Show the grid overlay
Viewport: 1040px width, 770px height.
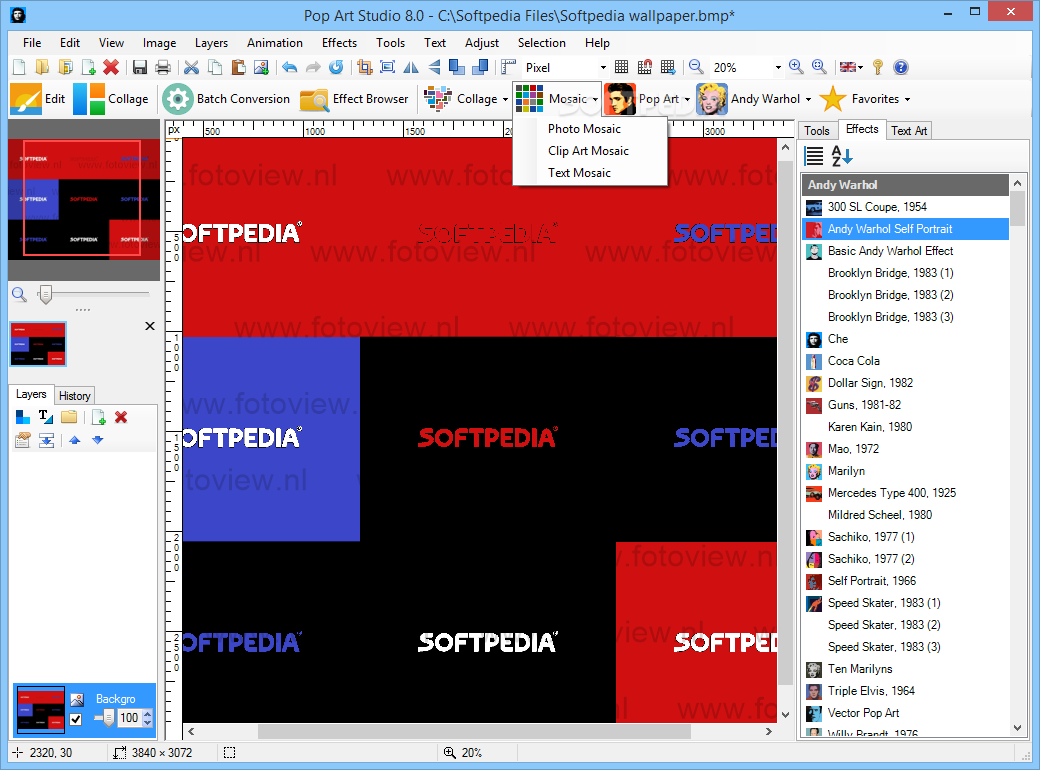[621, 67]
